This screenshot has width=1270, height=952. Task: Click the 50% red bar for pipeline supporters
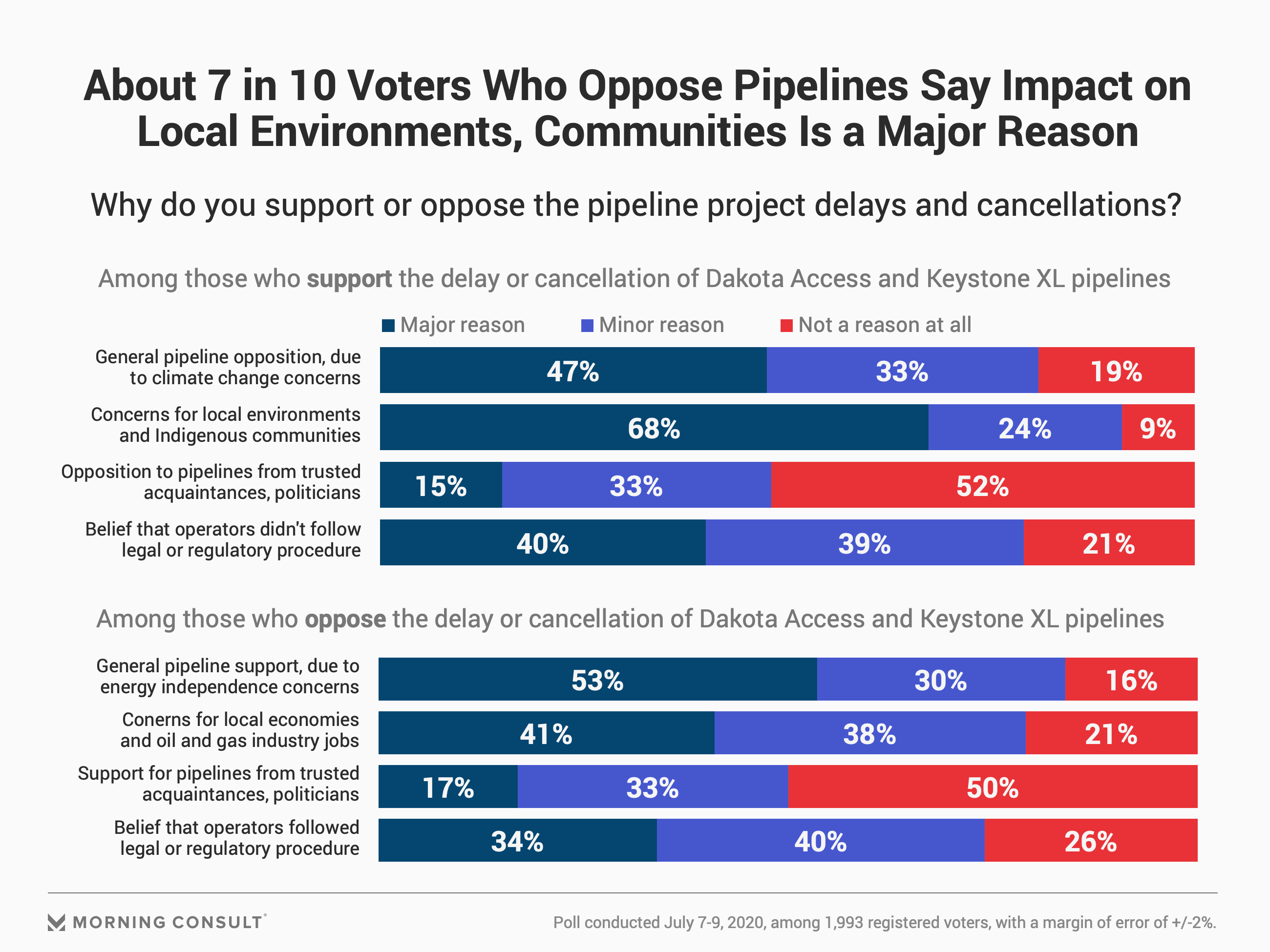click(x=993, y=786)
